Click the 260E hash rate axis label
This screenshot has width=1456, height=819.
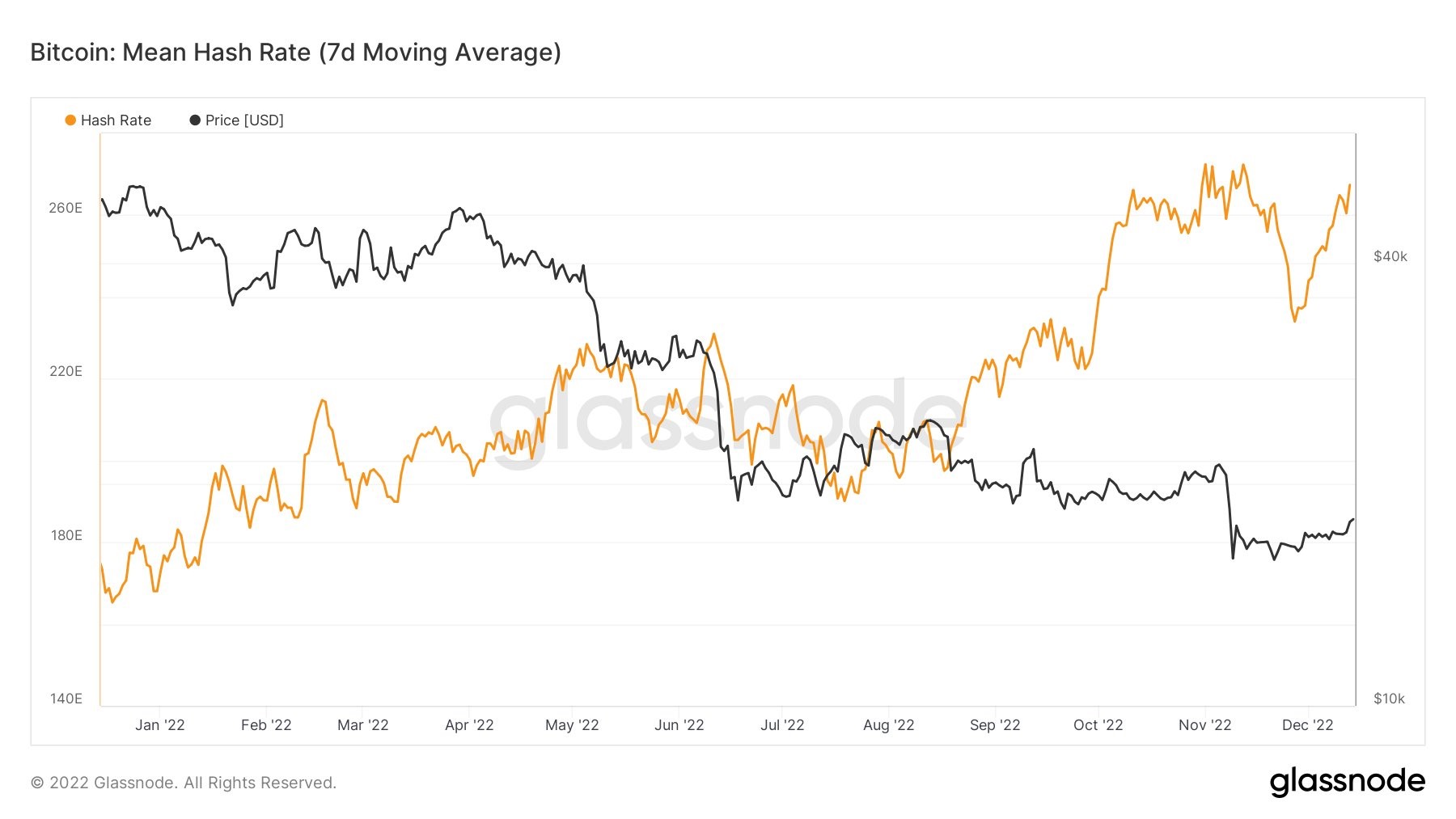(x=66, y=208)
